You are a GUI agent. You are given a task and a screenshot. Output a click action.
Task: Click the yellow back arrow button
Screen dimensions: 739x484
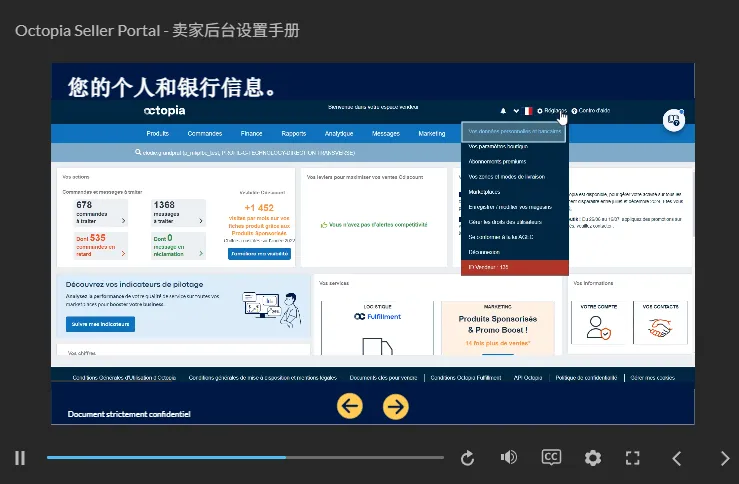[350, 406]
